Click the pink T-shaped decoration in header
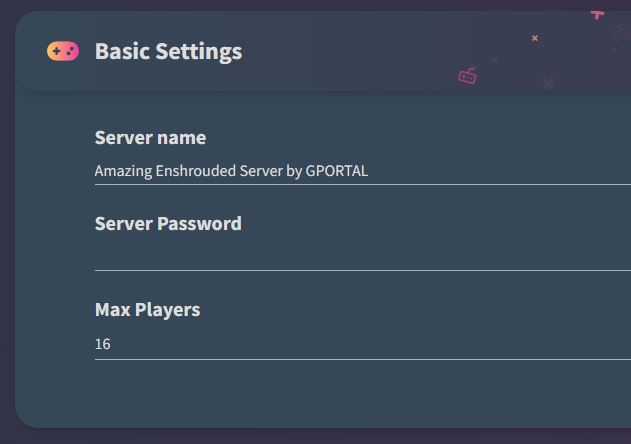 (x=597, y=15)
